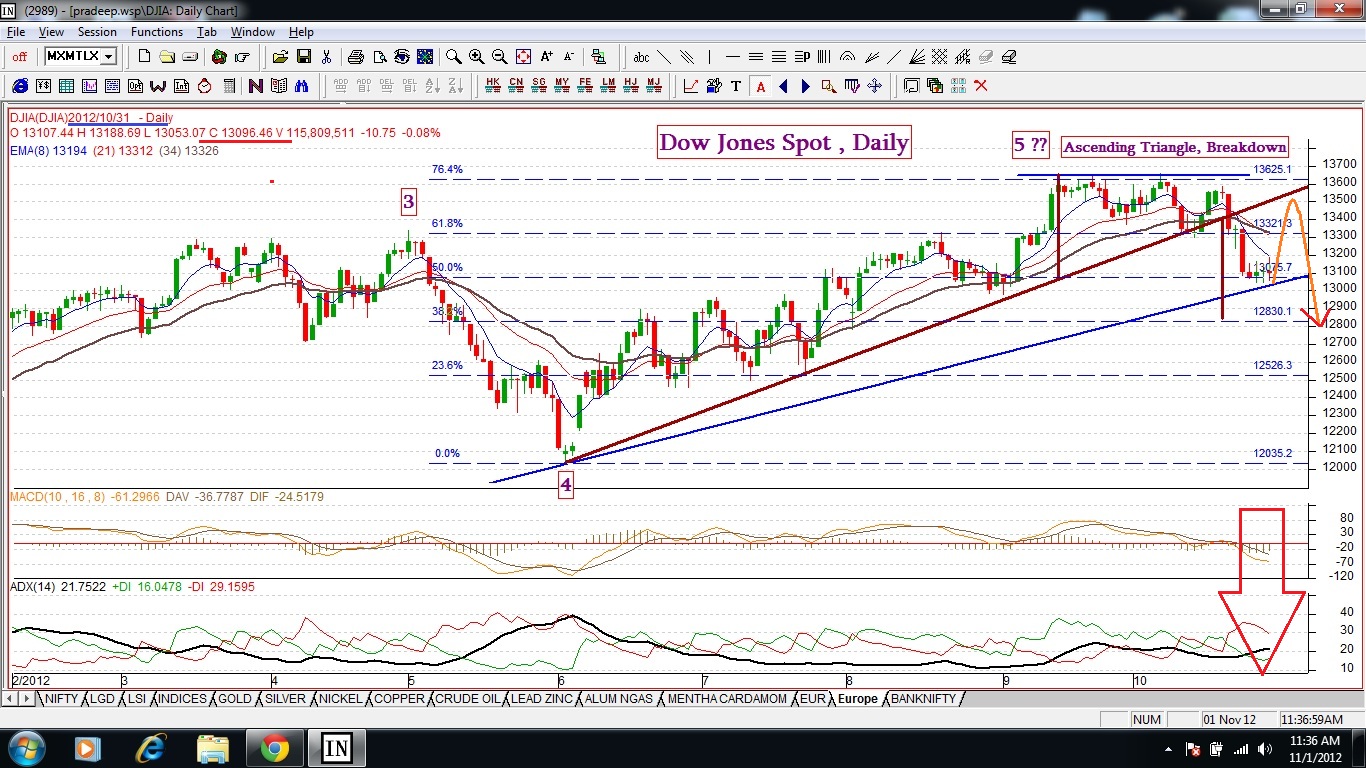Click the line chart type icon
1366x768 pixels.
pos(691,86)
